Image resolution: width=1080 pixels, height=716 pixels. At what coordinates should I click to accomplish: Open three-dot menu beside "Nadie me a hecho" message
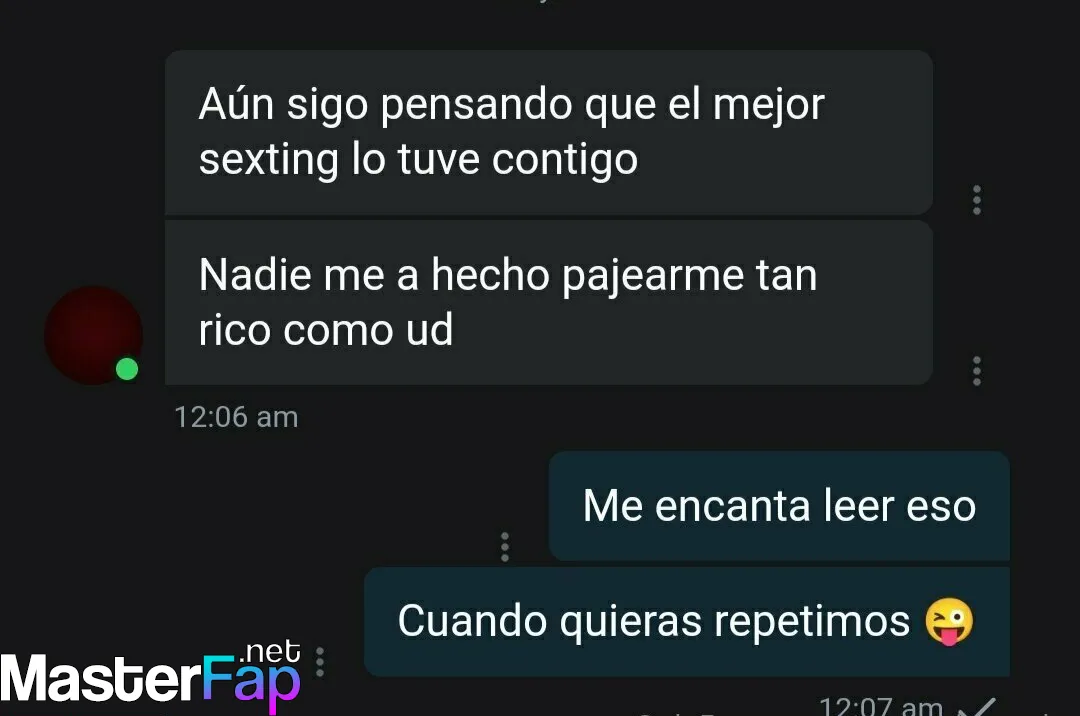pyautogui.click(x=976, y=370)
